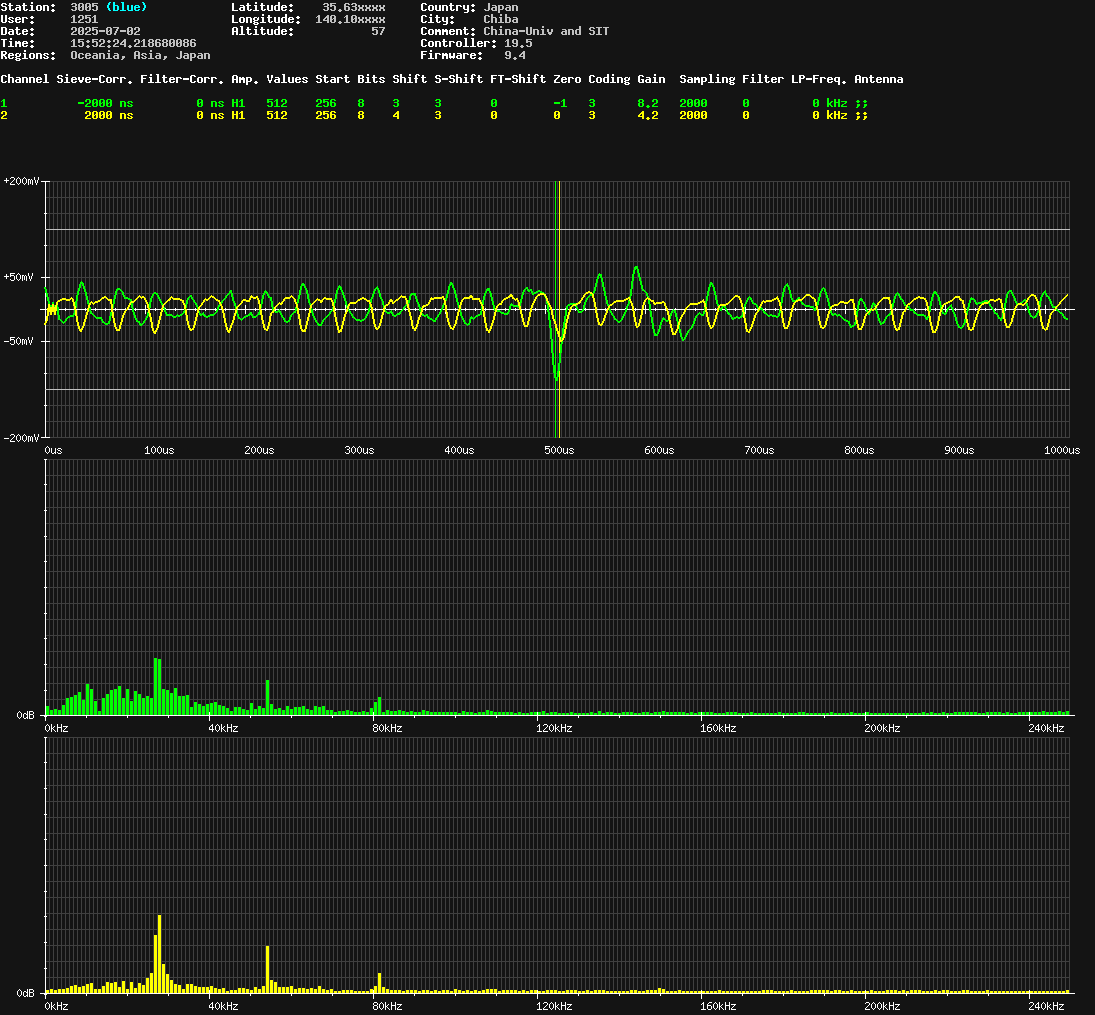This screenshot has width=1095, height=1015.
Task: Click the +200mV axis label
Action: coord(21,181)
